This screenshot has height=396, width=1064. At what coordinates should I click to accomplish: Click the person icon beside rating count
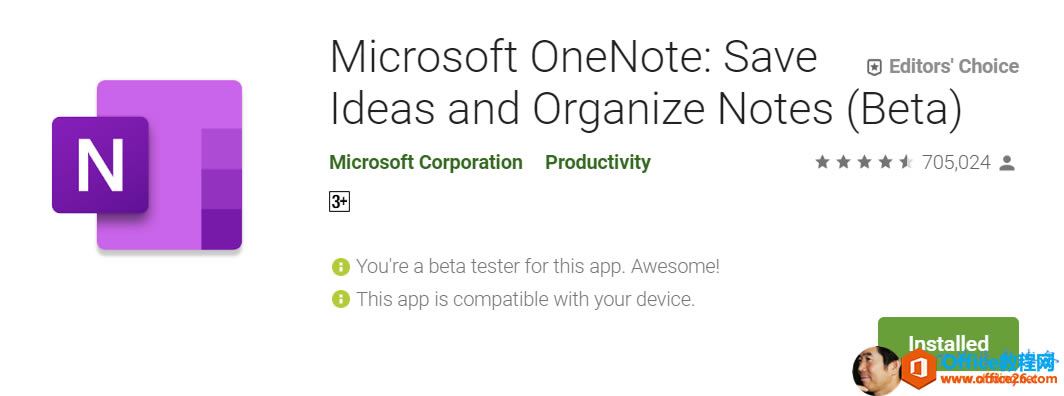tap(1008, 163)
